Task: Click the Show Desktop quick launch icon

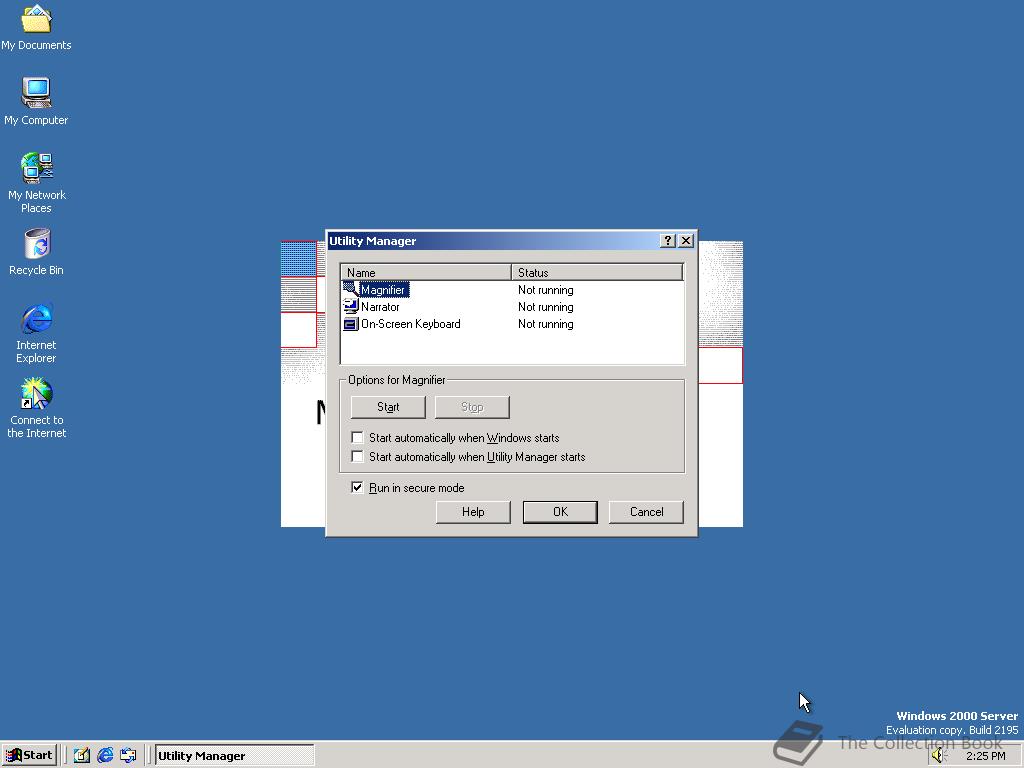Action: point(81,755)
